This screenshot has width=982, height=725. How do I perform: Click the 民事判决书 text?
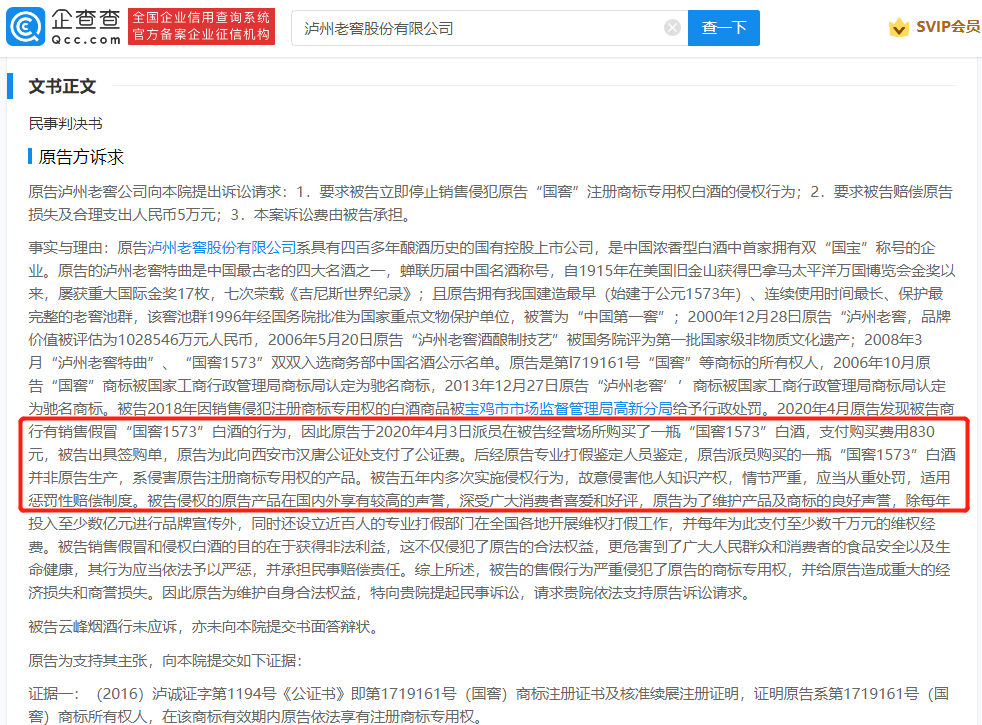[65, 124]
